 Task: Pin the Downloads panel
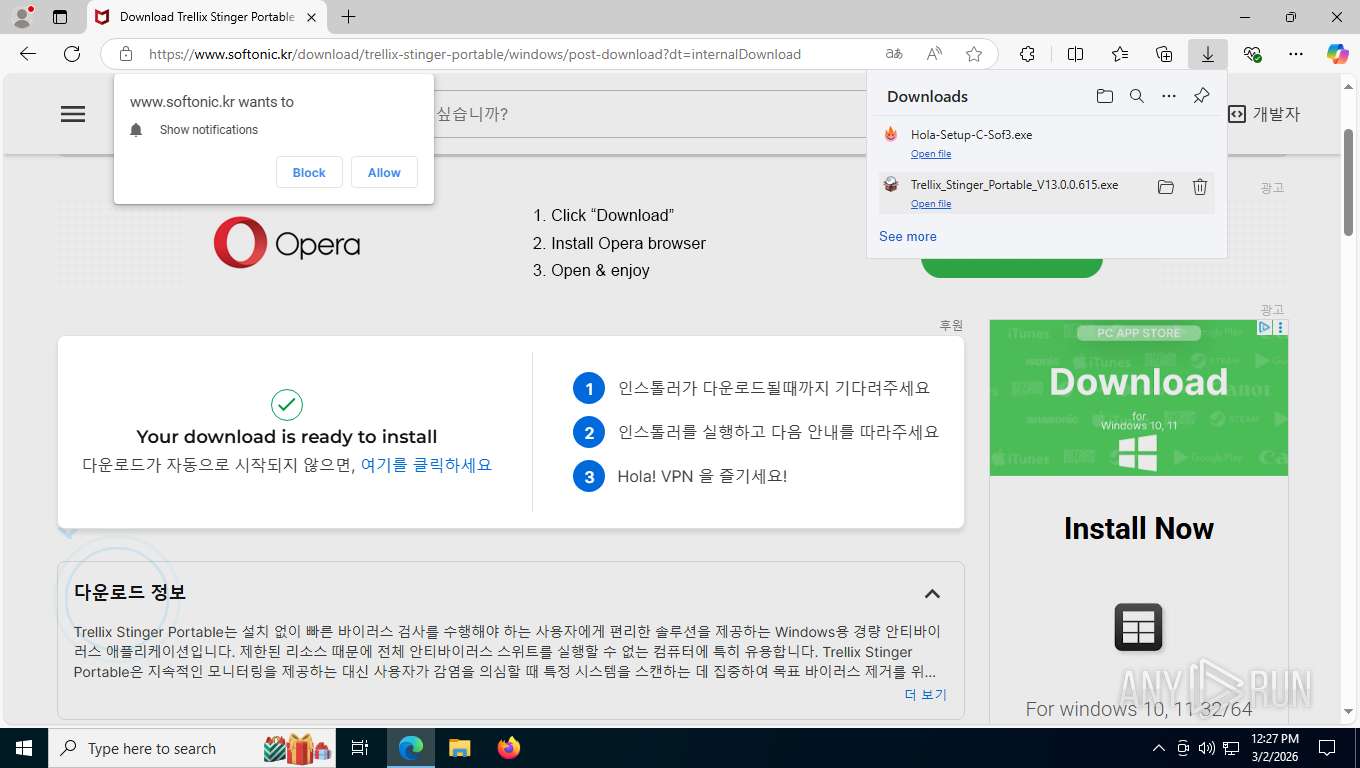tap(1202, 96)
